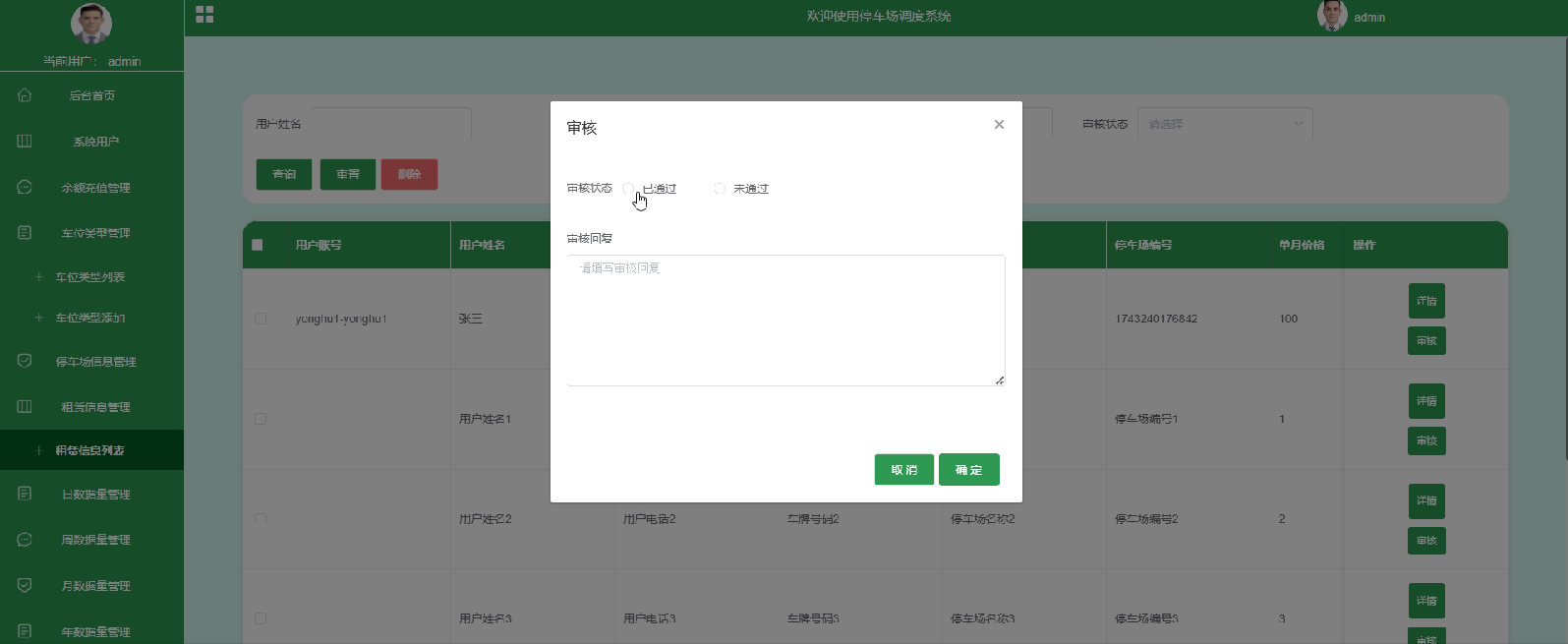Click 审核 for the 停车场编号1 row
The image size is (1568, 644).
pos(1426,441)
